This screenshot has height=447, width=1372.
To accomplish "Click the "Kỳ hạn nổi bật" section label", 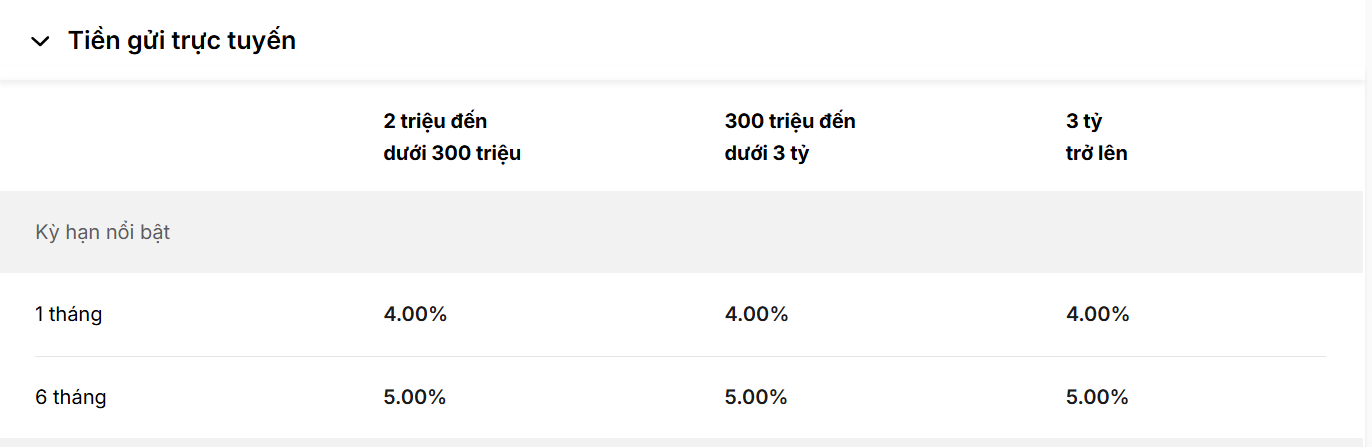I will [x=103, y=232].
